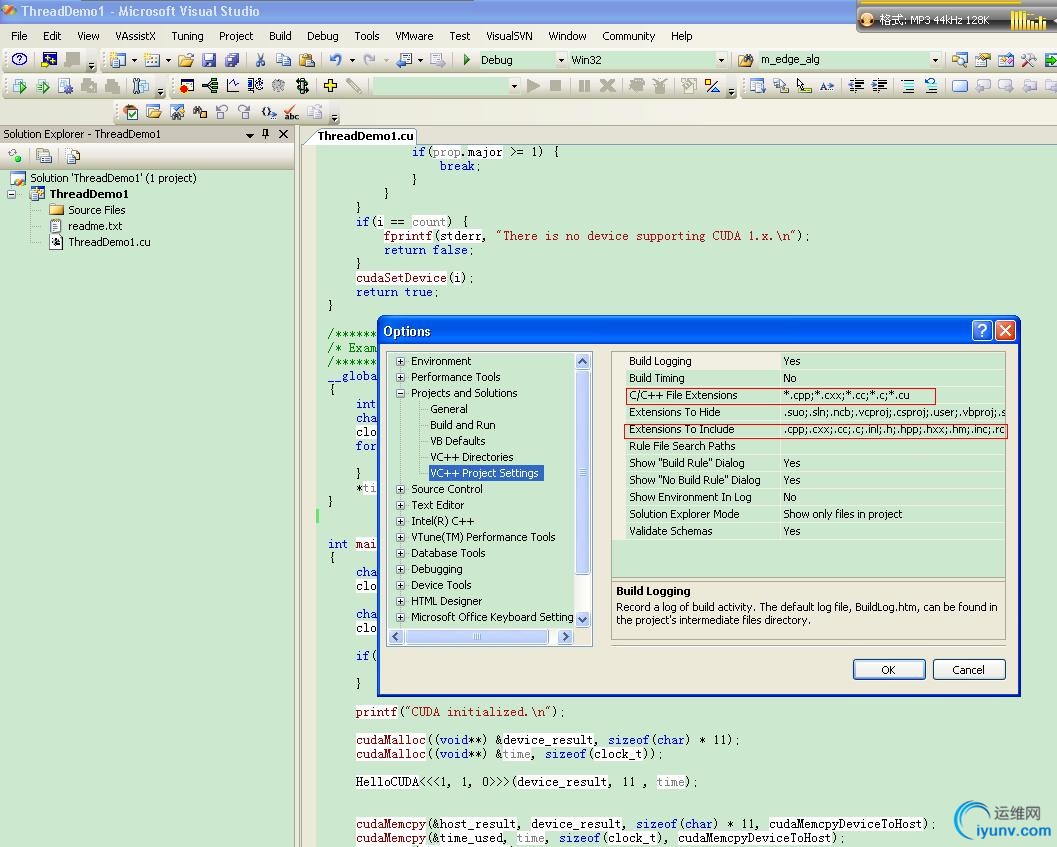Toggle auto-hide pin on Solution Explorer
This screenshot has height=847, width=1057.
click(x=266, y=134)
